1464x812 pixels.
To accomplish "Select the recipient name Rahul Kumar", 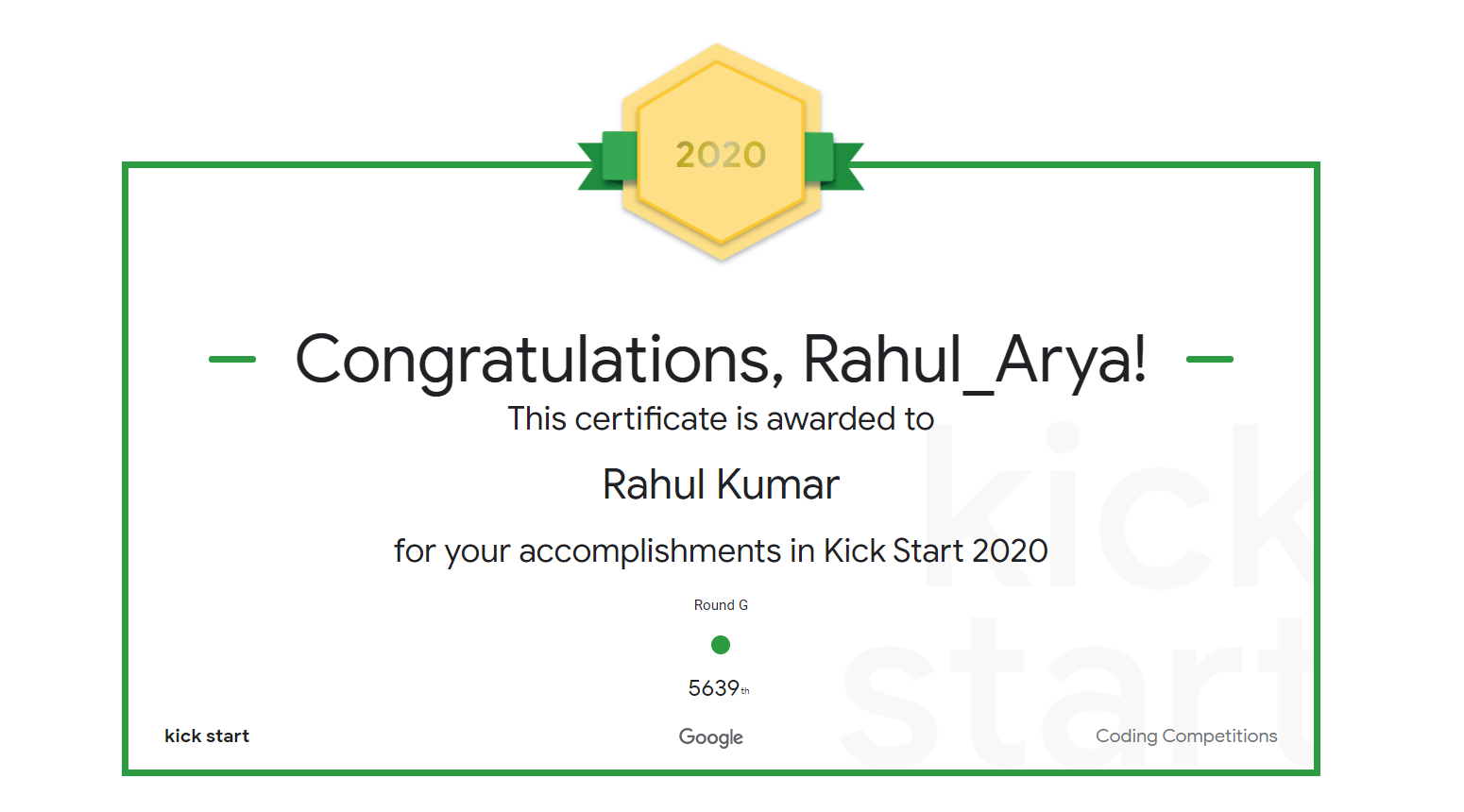I will (721, 484).
